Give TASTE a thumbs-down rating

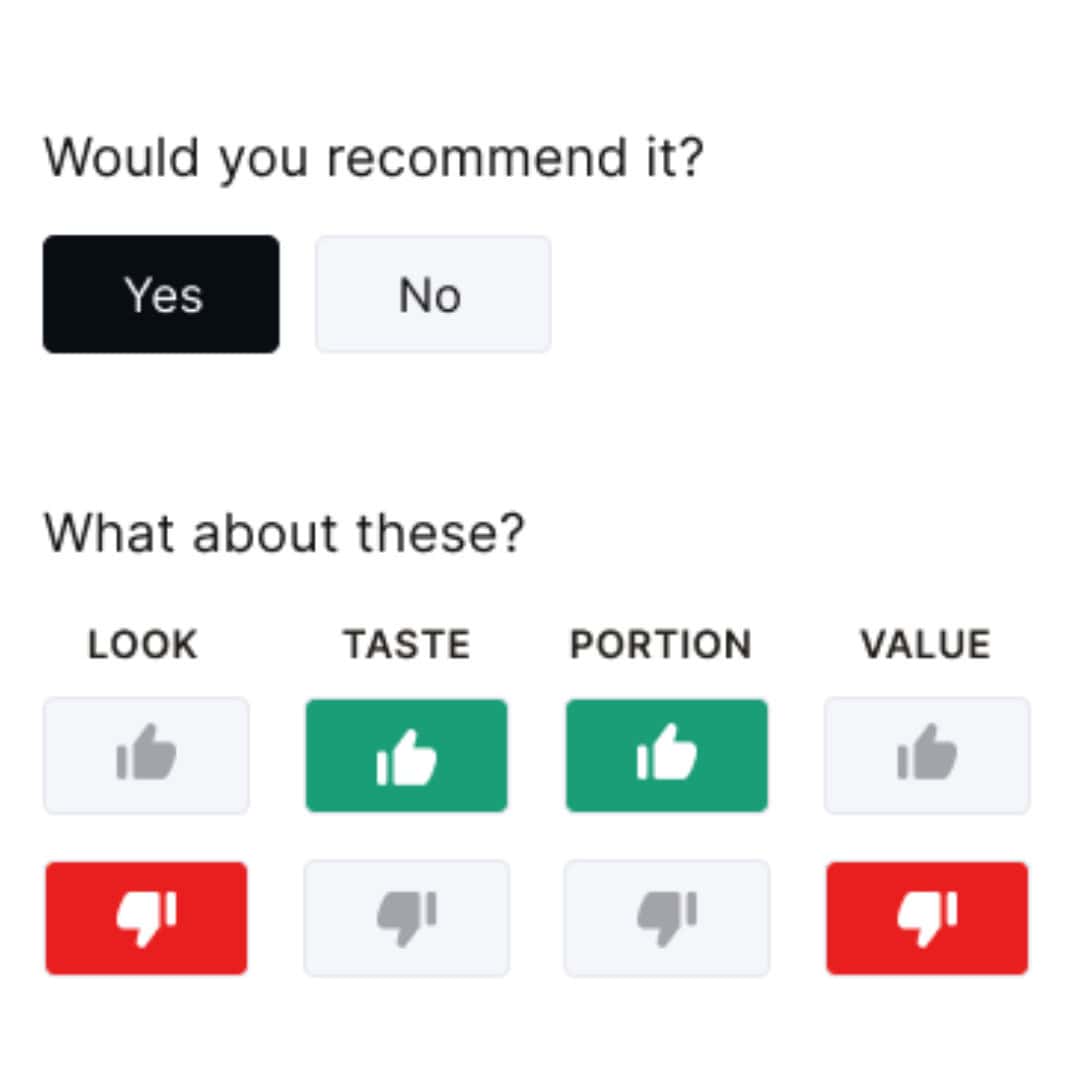(x=406, y=918)
